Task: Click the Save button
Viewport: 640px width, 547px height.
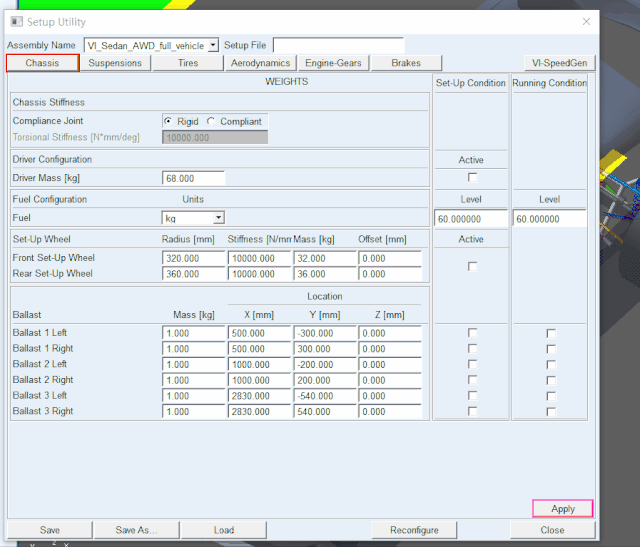Action: [50, 530]
